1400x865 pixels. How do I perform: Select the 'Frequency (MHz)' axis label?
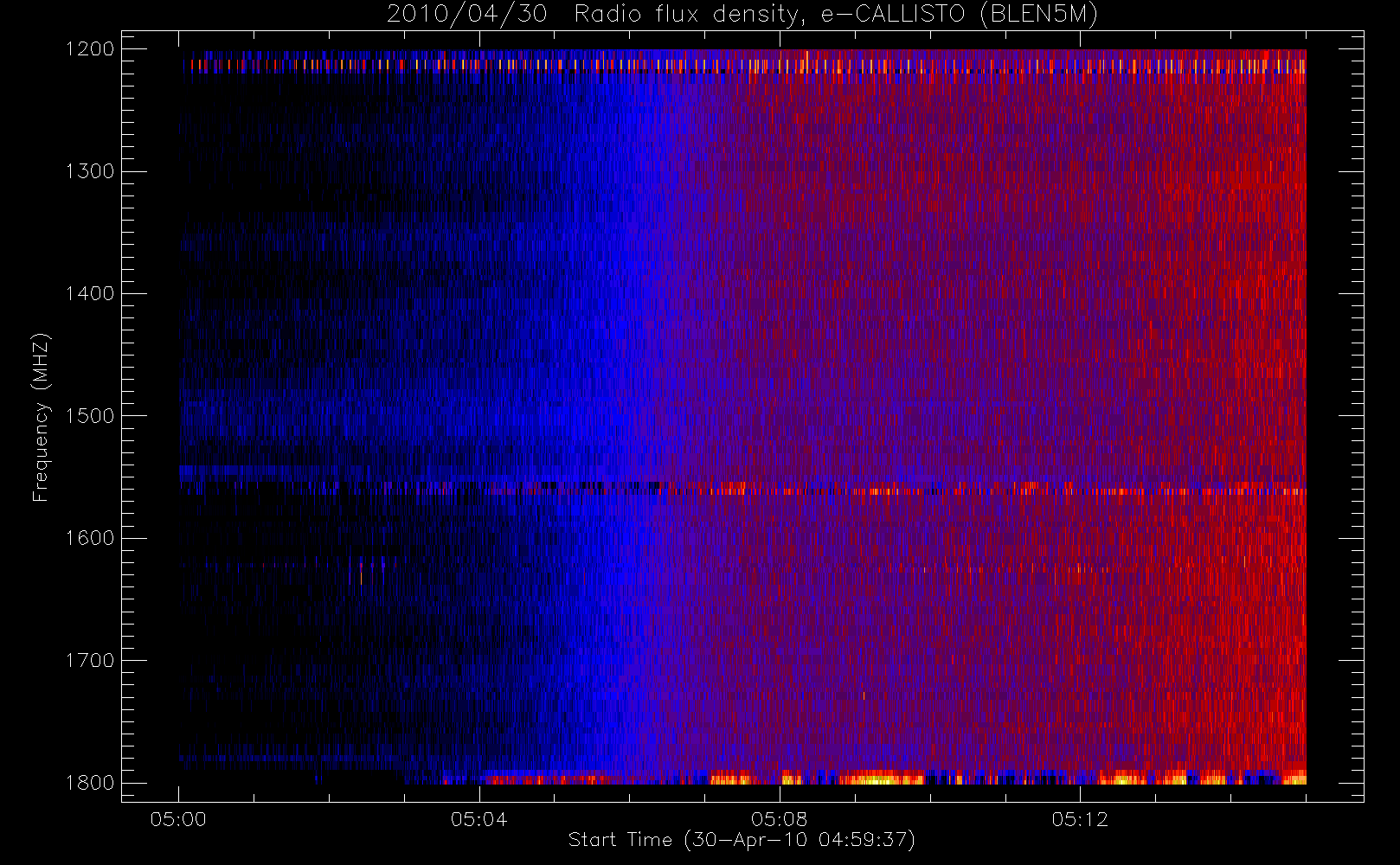tap(40, 418)
